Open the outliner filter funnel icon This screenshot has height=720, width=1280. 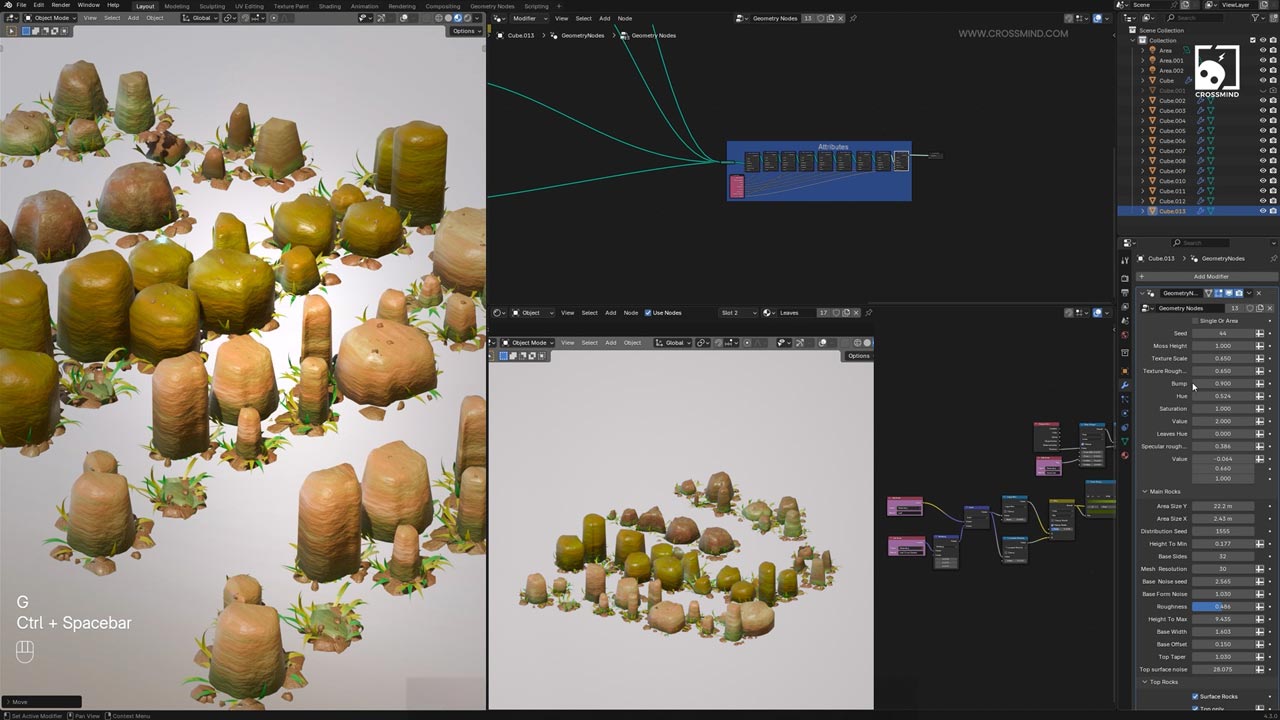[x=1256, y=18]
